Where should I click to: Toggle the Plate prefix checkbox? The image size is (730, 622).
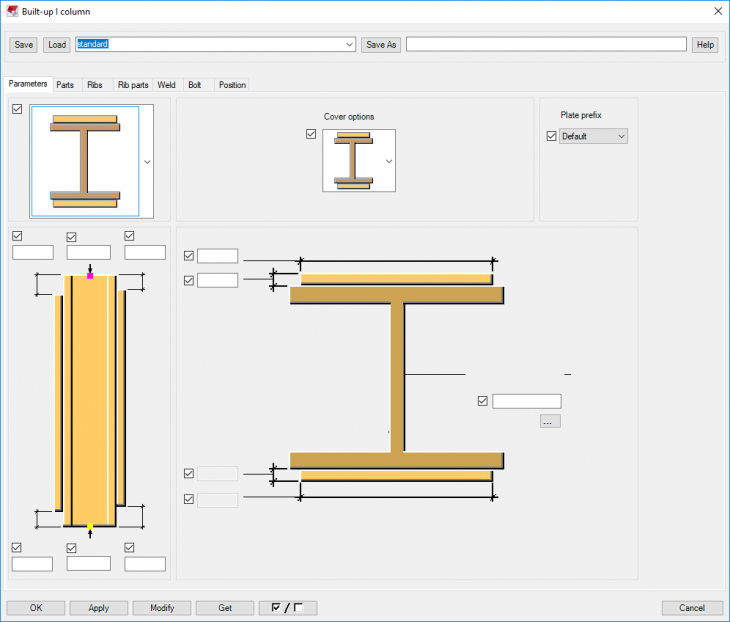point(551,136)
